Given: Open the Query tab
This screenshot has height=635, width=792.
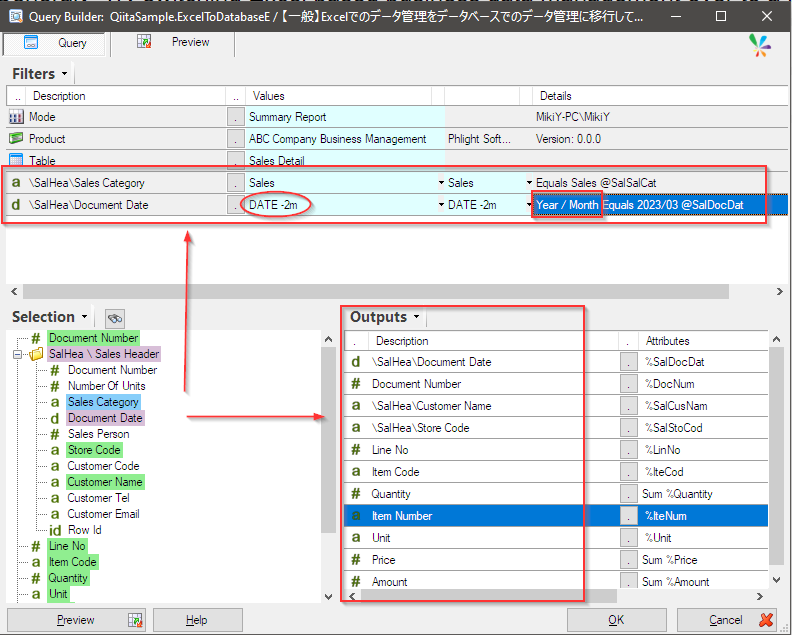Looking at the screenshot, I should coord(55,43).
